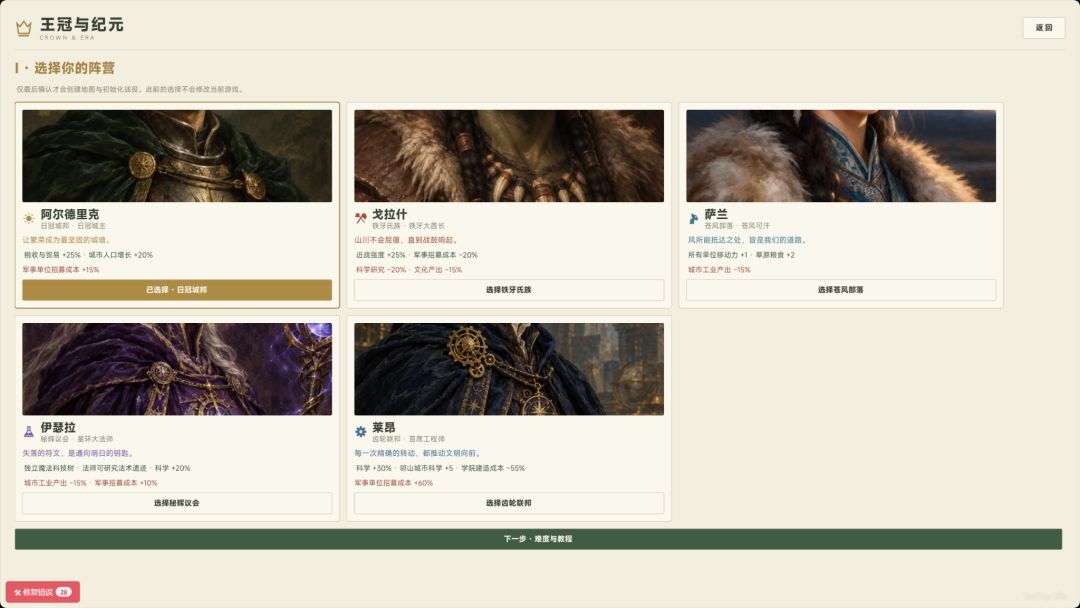
Task: Click the horse icon beside 萨兰
Action: pyautogui.click(x=693, y=218)
